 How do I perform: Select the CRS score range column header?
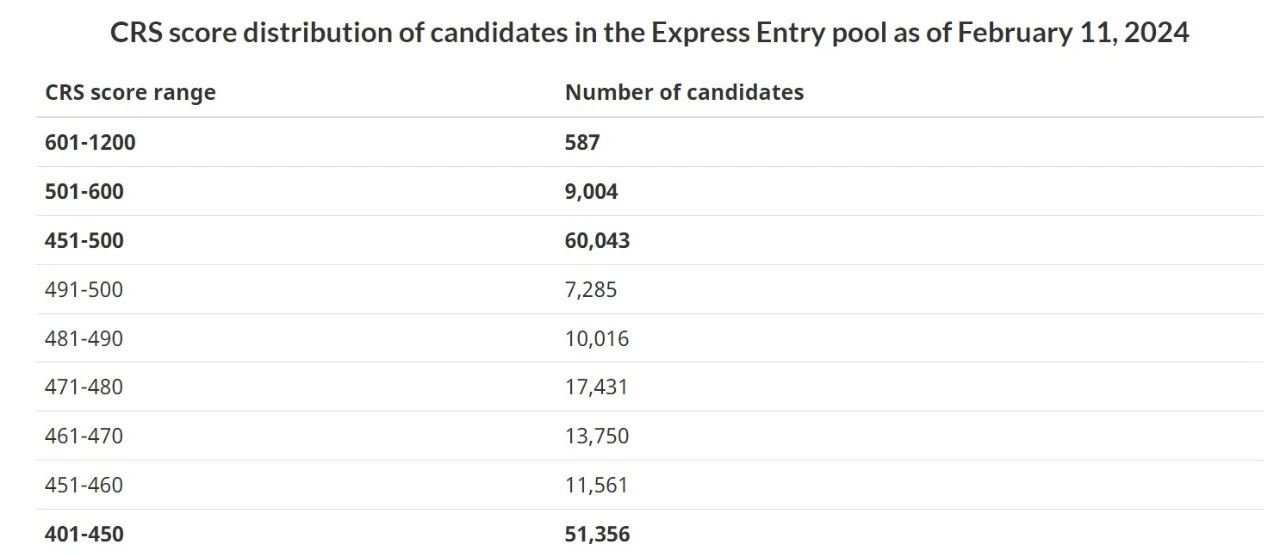tap(130, 92)
